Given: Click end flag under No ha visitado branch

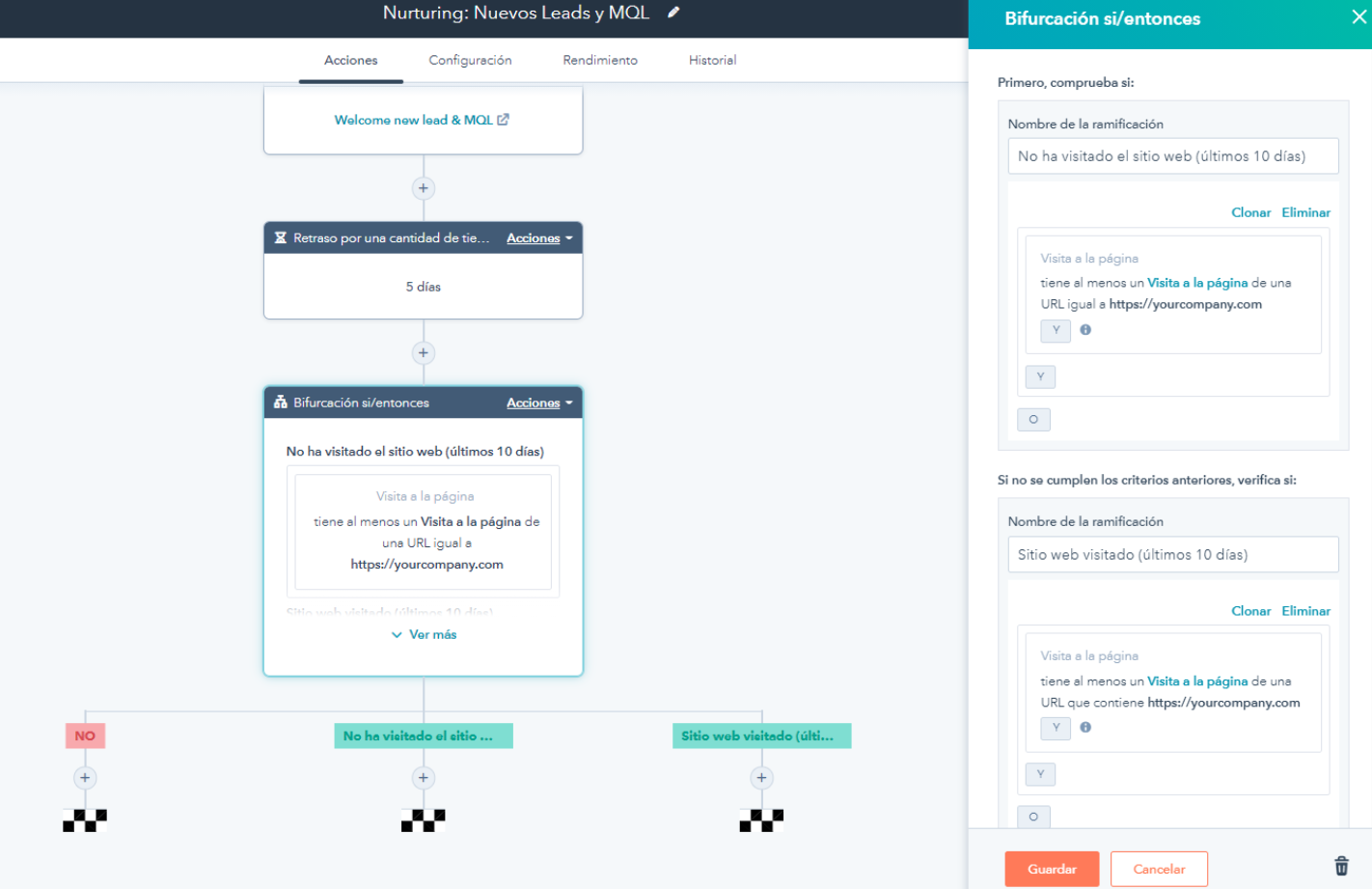Looking at the screenshot, I should pyautogui.click(x=423, y=820).
